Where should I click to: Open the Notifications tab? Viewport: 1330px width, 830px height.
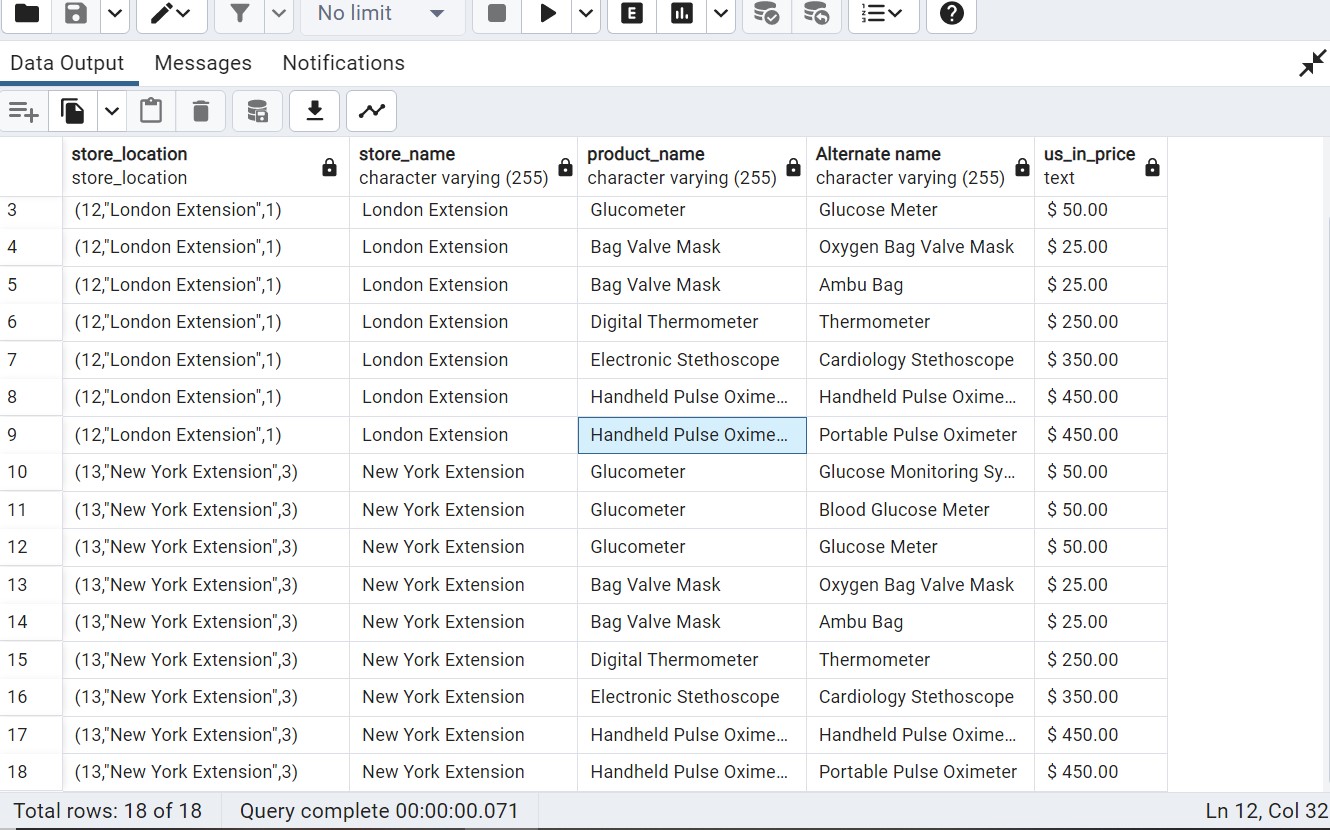click(343, 62)
